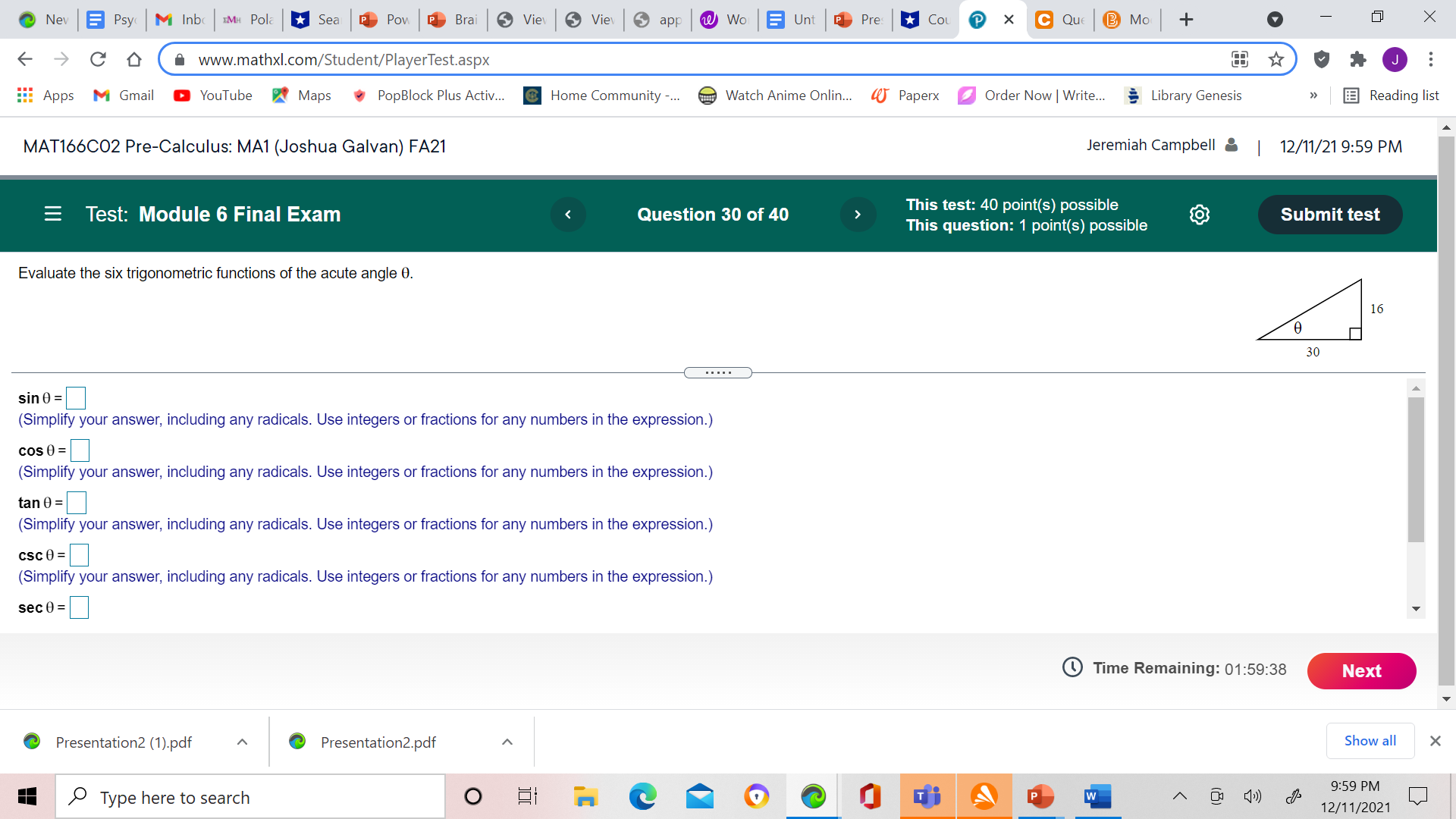Click the sin θ answer box
The height and width of the screenshot is (819, 1456).
coord(75,397)
